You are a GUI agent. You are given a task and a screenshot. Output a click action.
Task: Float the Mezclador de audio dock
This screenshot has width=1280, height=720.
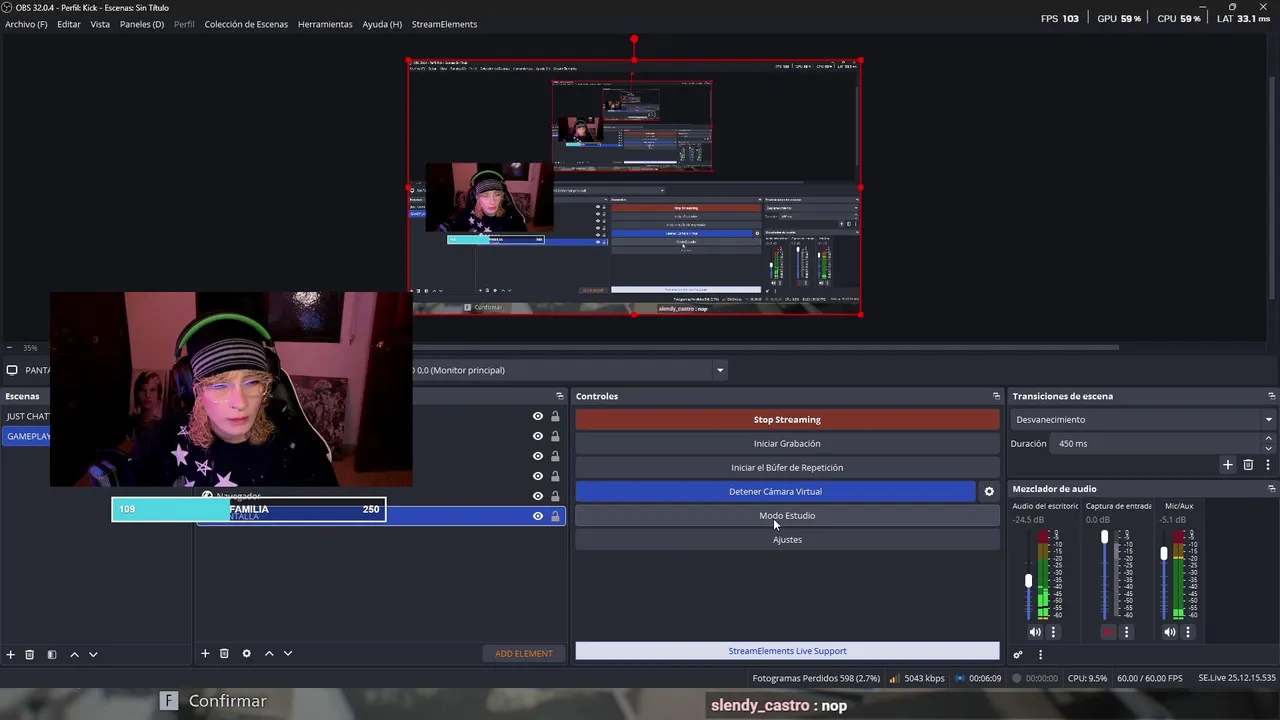(1272, 489)
